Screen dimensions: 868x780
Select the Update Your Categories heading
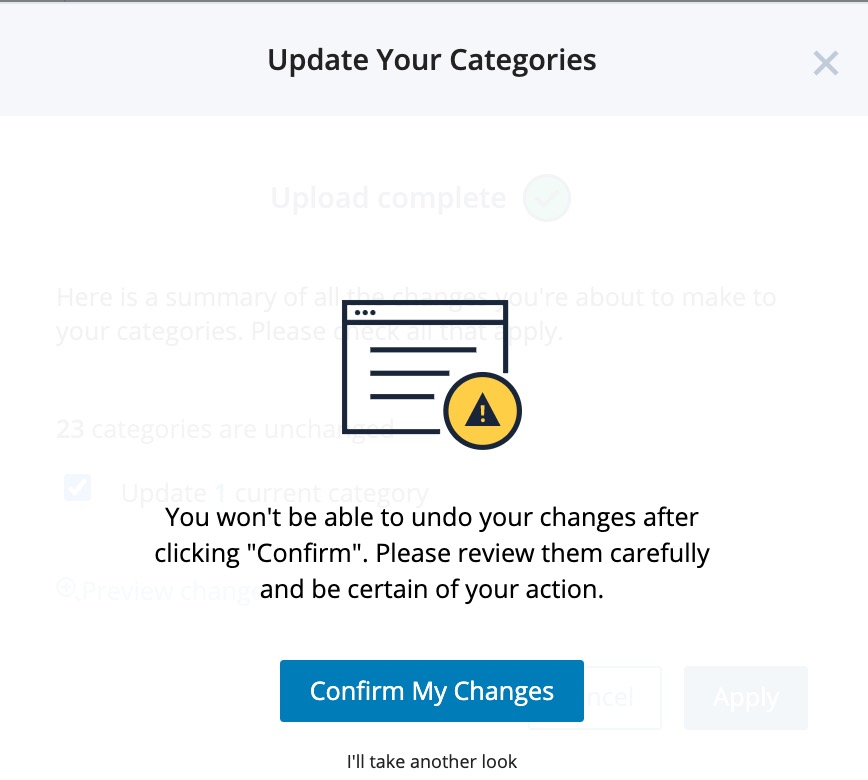pos(432,60)
